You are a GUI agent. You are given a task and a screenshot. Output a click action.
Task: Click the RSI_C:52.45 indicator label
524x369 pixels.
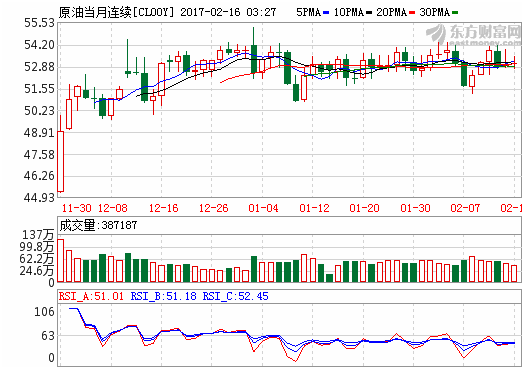(x=236, y=296)
